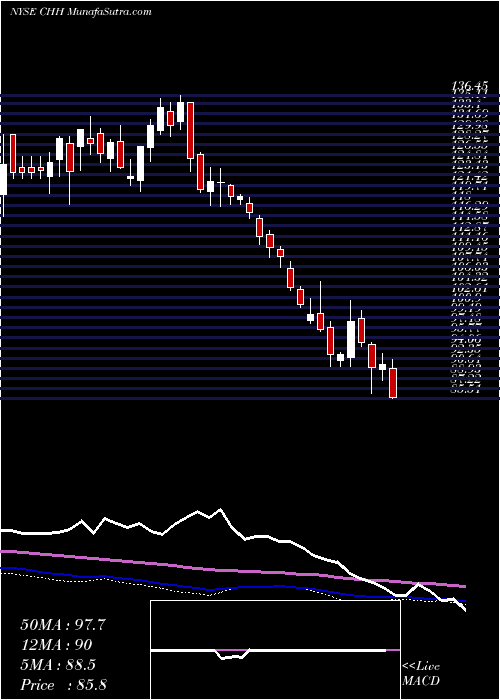This screenshot has width=500, height=700.
Task: Click the 136.45 top price label
Action: tap(471, 86)
